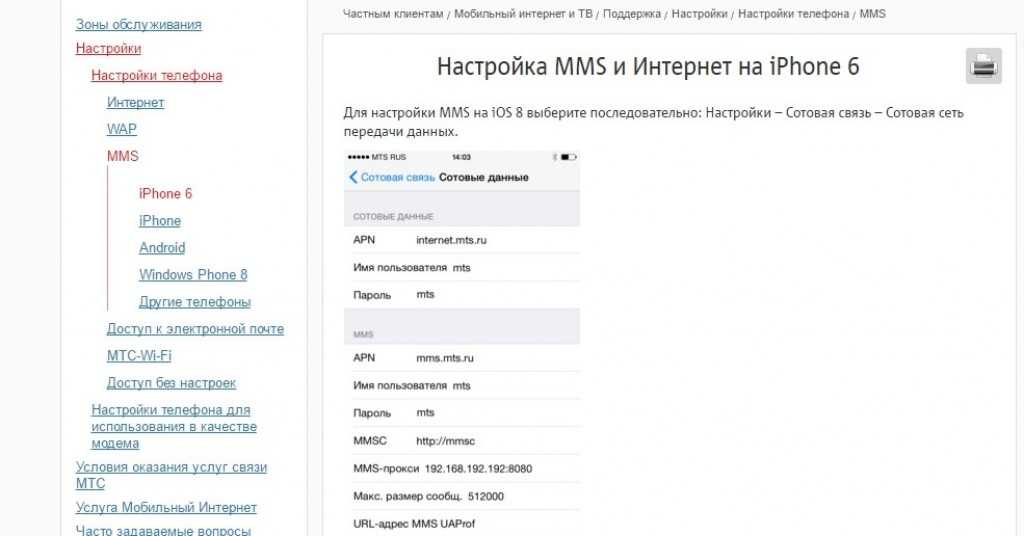Image resolution: width=1024 pixels, height=536 pixels.
Task: Open the WAP settings link
Action: [121, 129]
